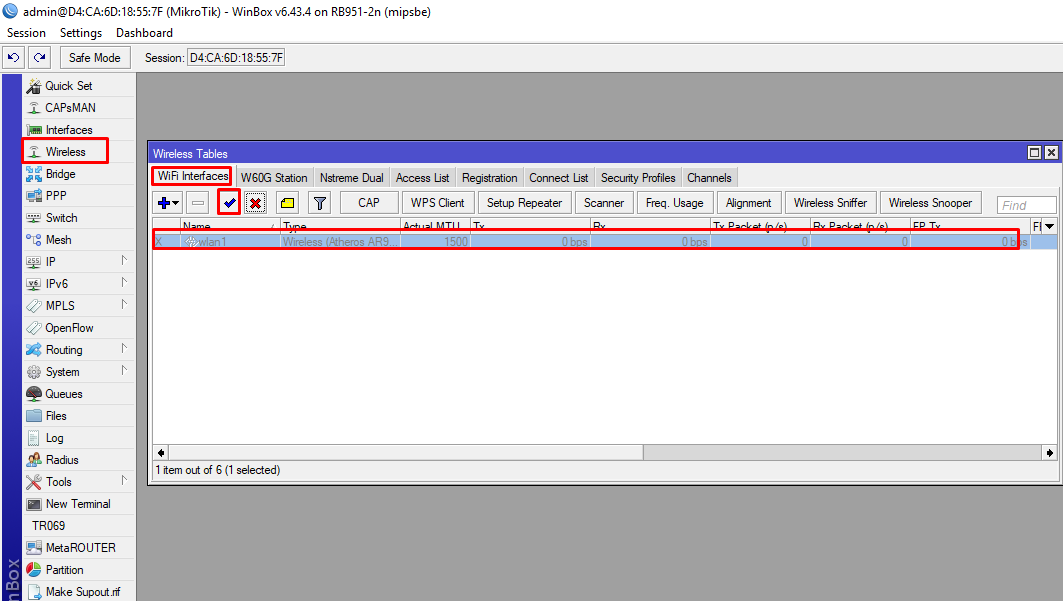Open Quick Set in the sidebar

coord(79,86)
